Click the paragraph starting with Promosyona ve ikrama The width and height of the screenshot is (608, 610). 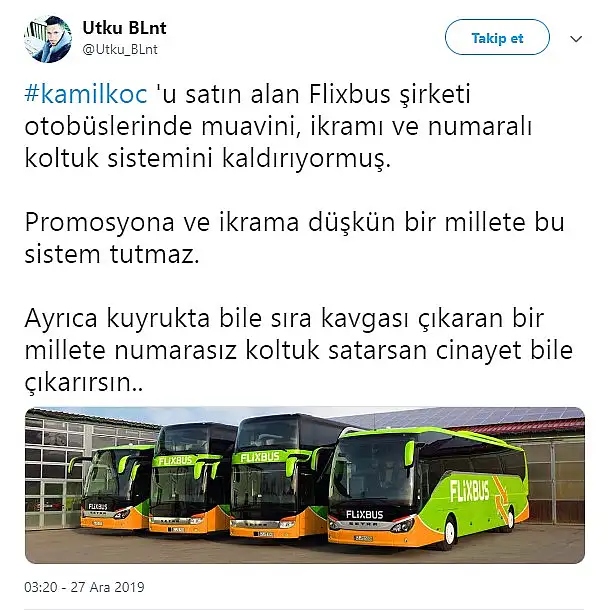click(x=294, y=238)
